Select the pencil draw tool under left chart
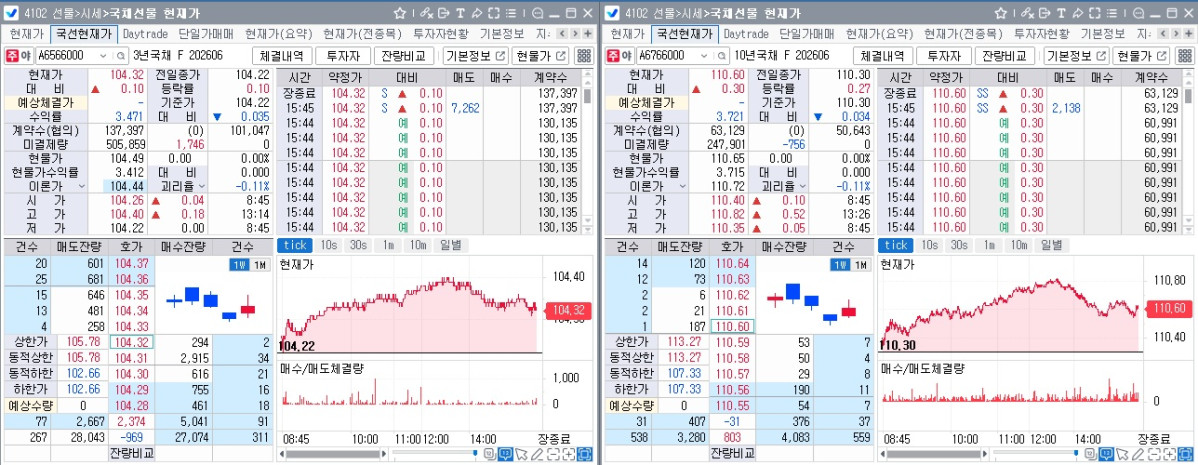Viewport: 1198px width, 465px height. click(x=537, y=454)
